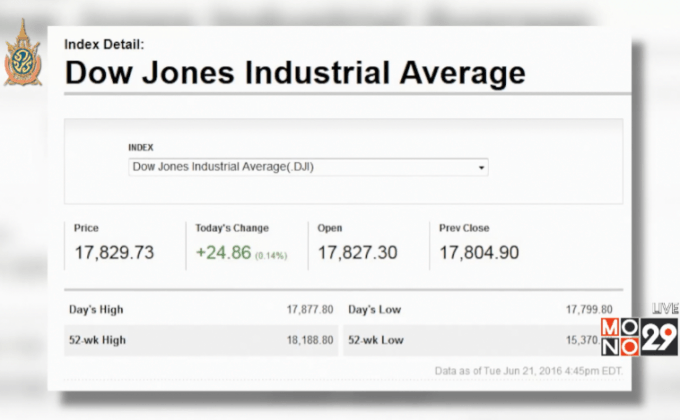Select the Dow Jones Industrial Average(.DJI) combo box
This screenshot has height=420, width=680.
307,167
